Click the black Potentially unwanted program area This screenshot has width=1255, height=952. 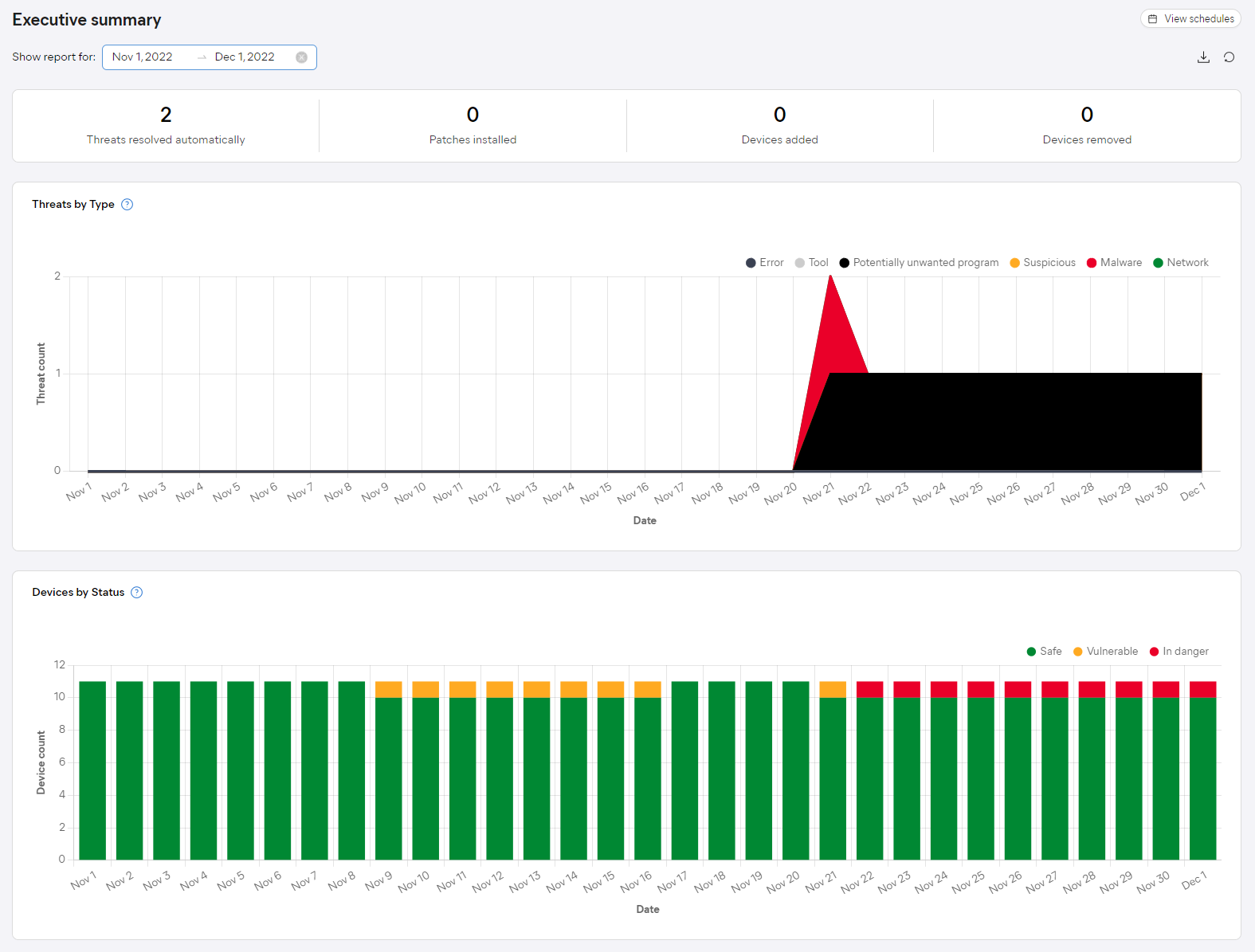pyautogui.click(x=1012, y=422)
